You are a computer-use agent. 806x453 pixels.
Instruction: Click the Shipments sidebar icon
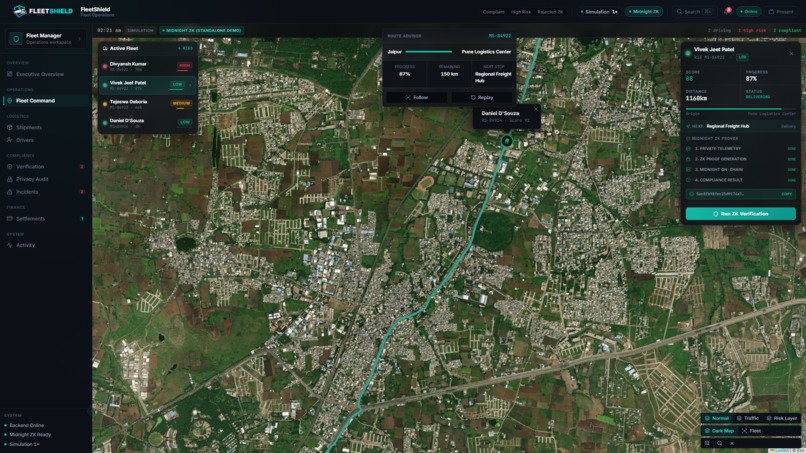click(9, 128)
